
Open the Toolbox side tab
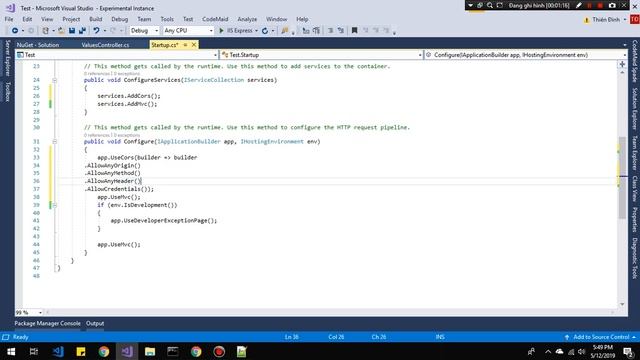click(x=7, y=91)
